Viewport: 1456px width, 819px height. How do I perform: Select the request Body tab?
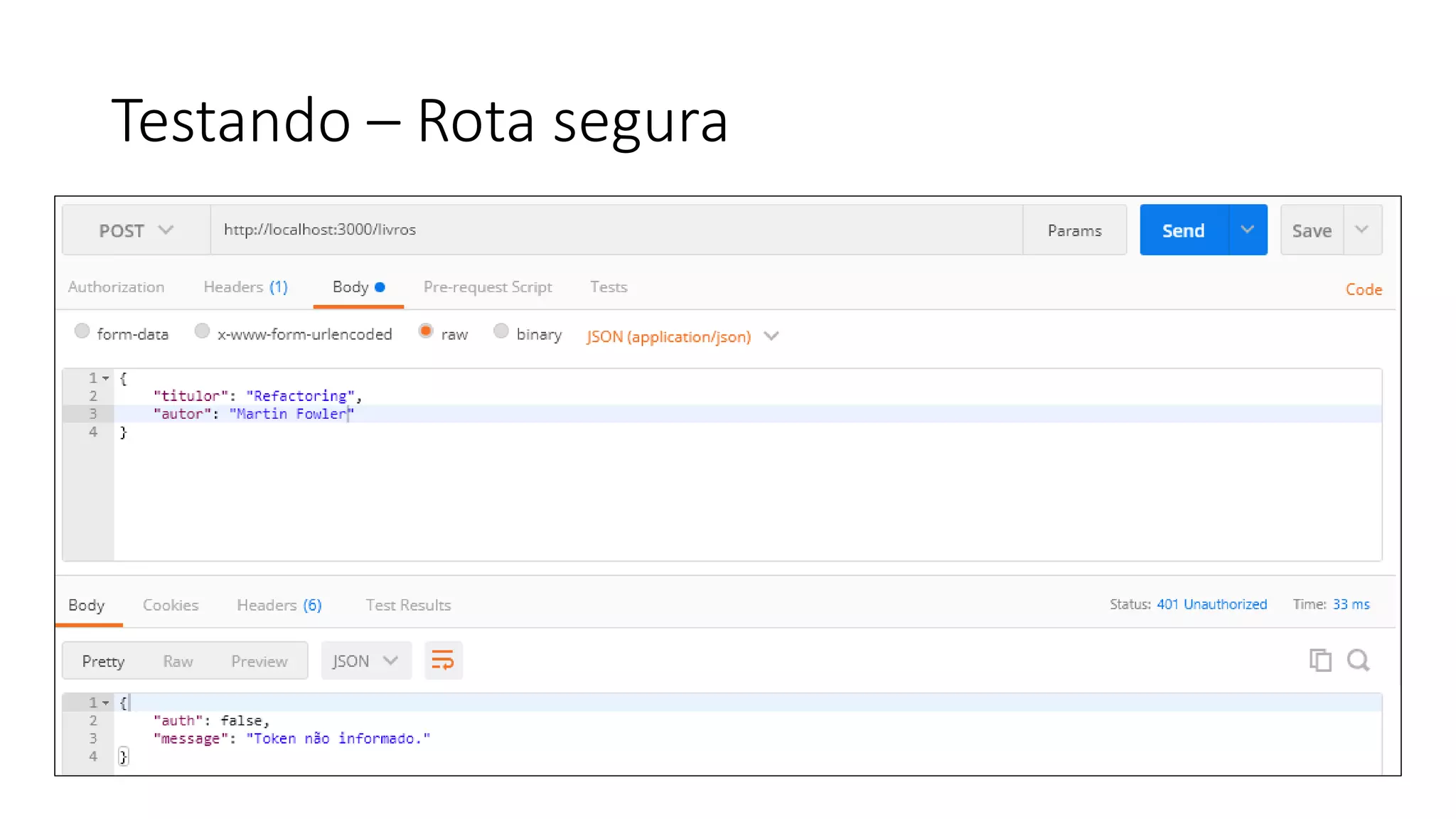358,287
